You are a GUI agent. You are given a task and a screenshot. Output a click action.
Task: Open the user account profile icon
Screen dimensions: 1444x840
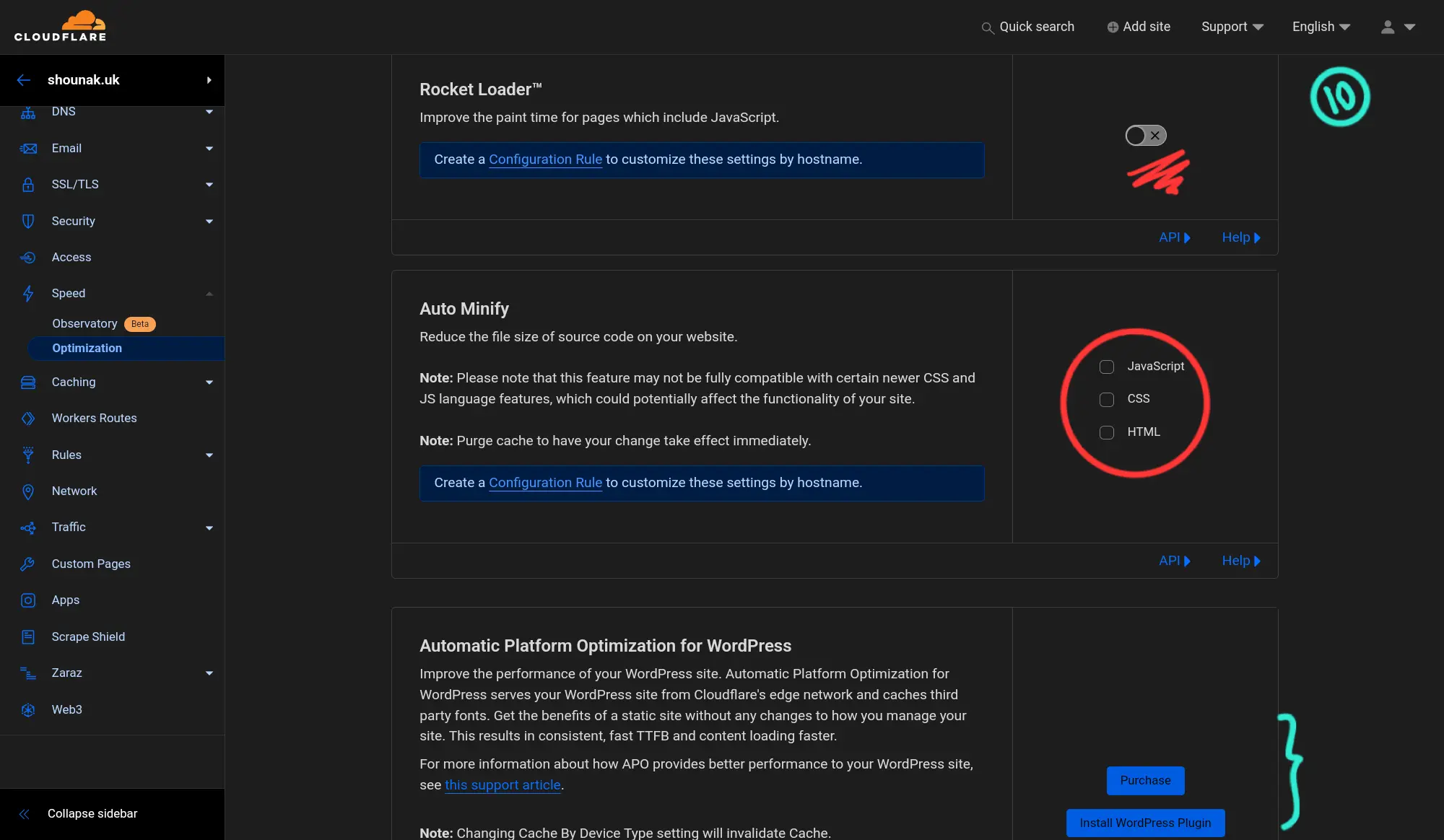[1388, 27]
